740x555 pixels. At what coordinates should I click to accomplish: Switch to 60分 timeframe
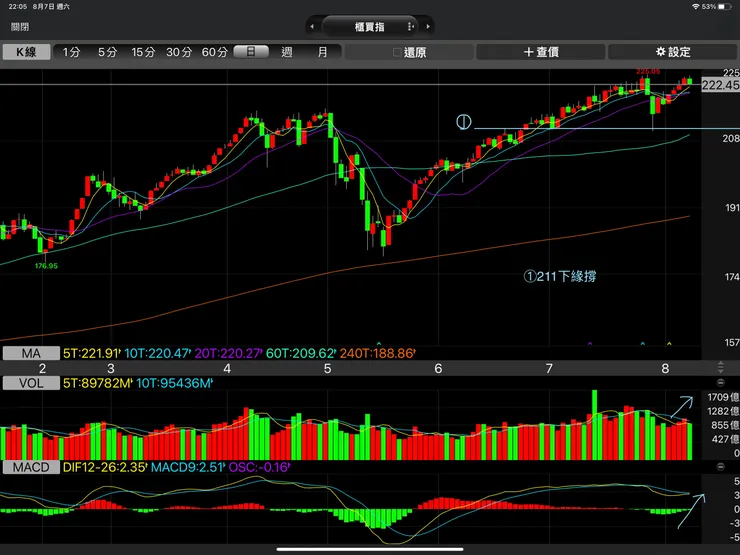click(x=215, y=52)
